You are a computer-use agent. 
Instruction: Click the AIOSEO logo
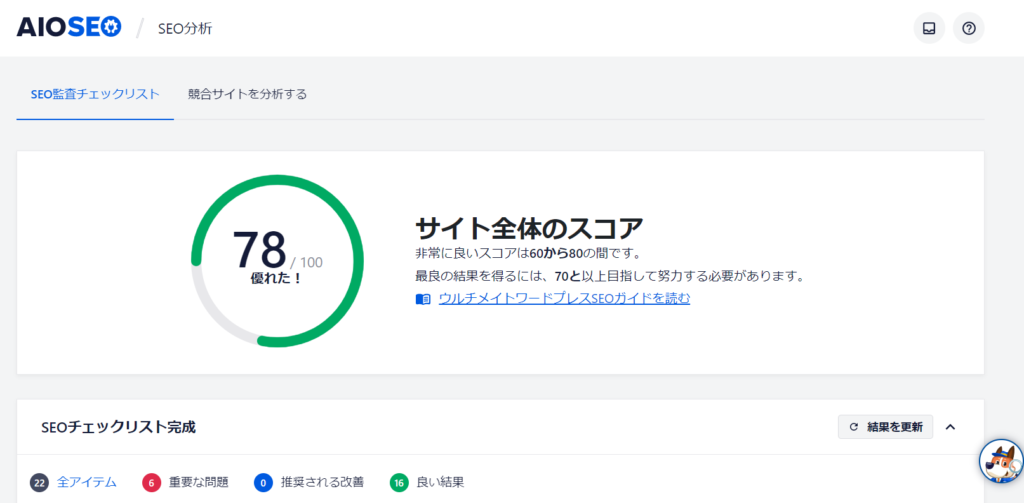click(69, 28)
